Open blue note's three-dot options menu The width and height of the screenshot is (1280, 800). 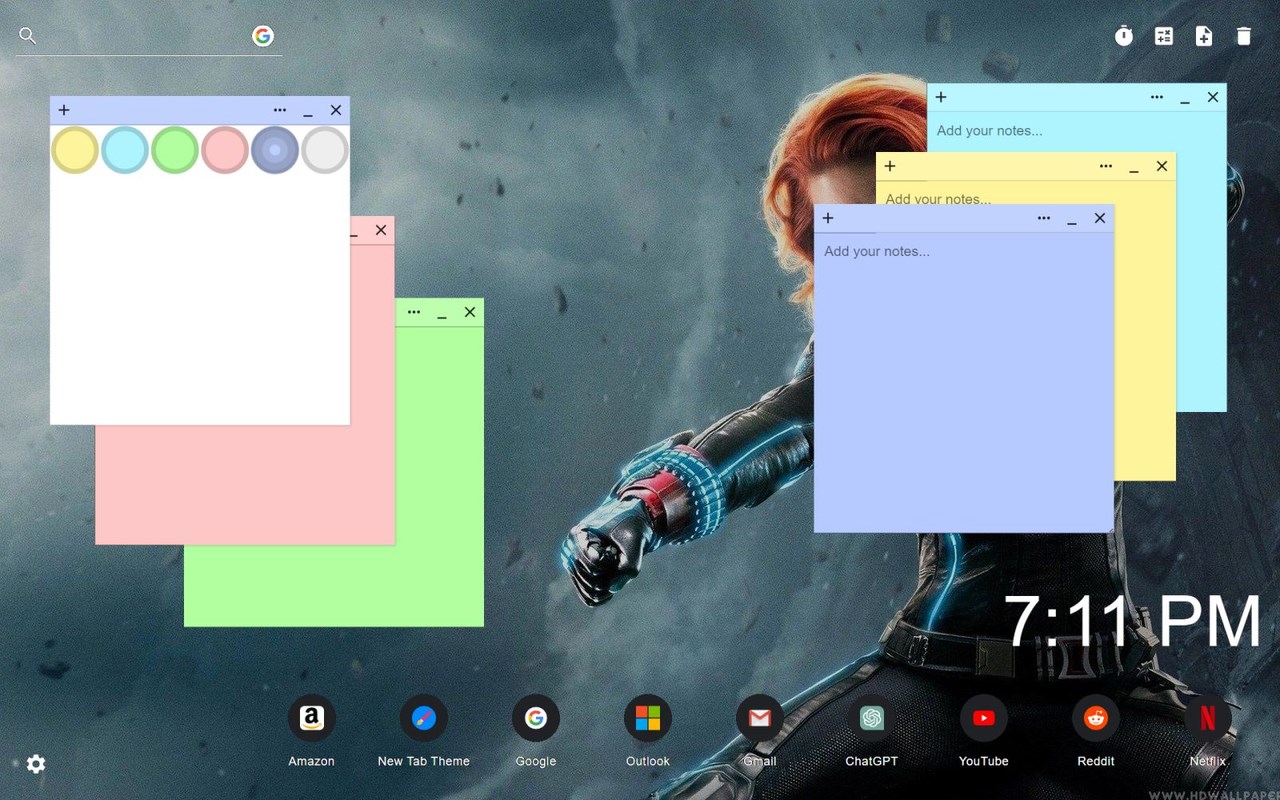pos(1044,218)
